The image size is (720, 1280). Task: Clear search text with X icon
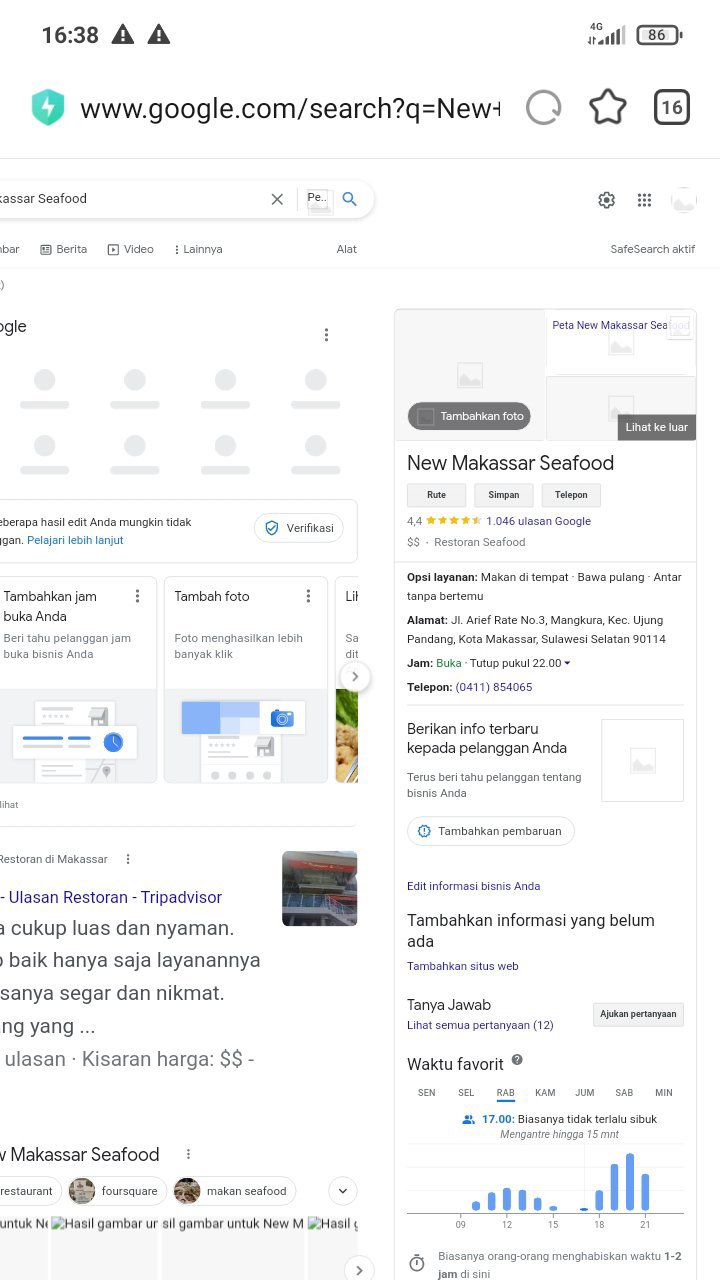point(277,199)
